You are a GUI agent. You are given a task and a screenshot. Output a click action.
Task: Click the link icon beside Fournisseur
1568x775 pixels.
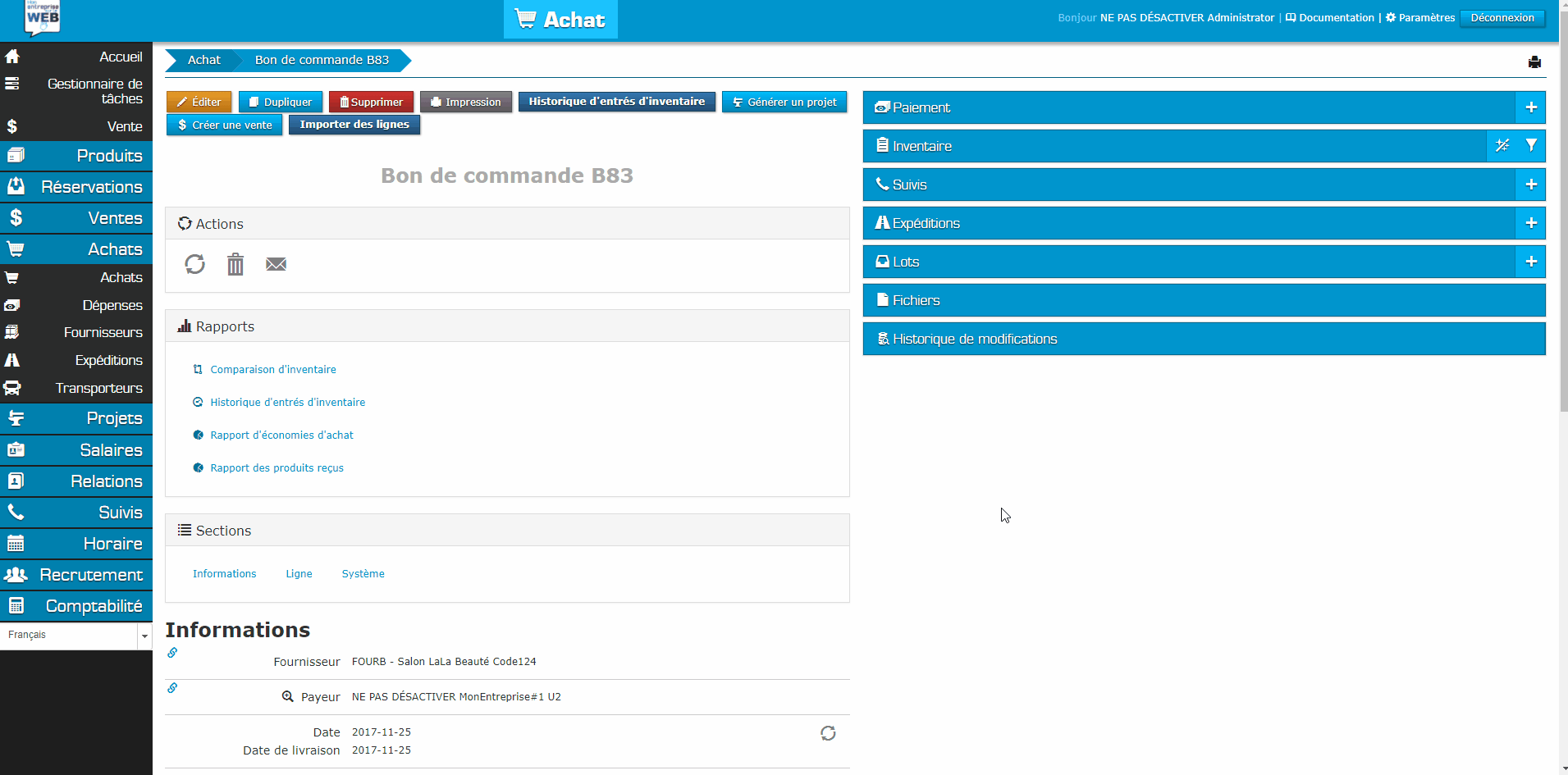click(172, 653)
